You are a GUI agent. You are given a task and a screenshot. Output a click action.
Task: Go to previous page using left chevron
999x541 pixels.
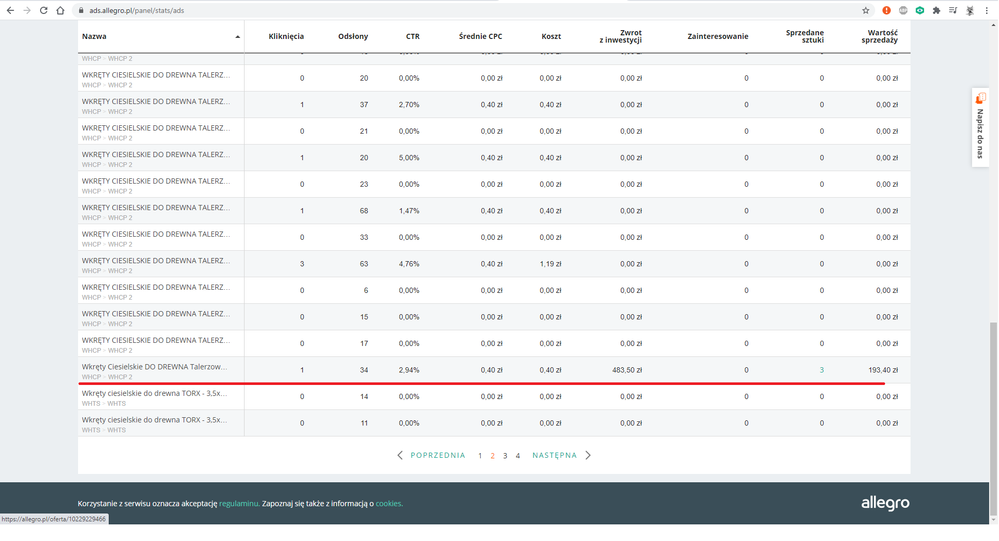click(x=401, y=455)
